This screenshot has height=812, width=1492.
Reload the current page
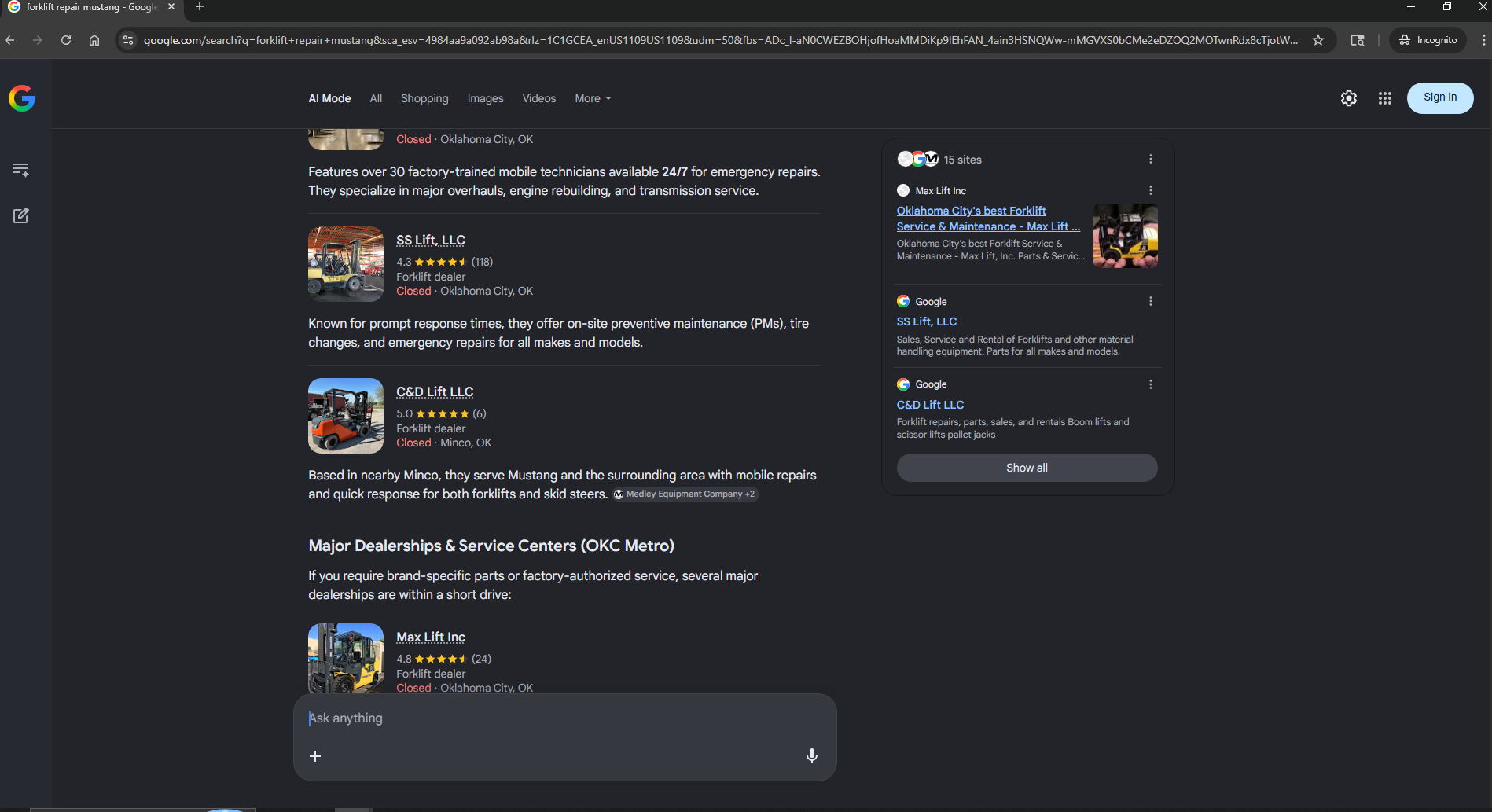point(66,40)
